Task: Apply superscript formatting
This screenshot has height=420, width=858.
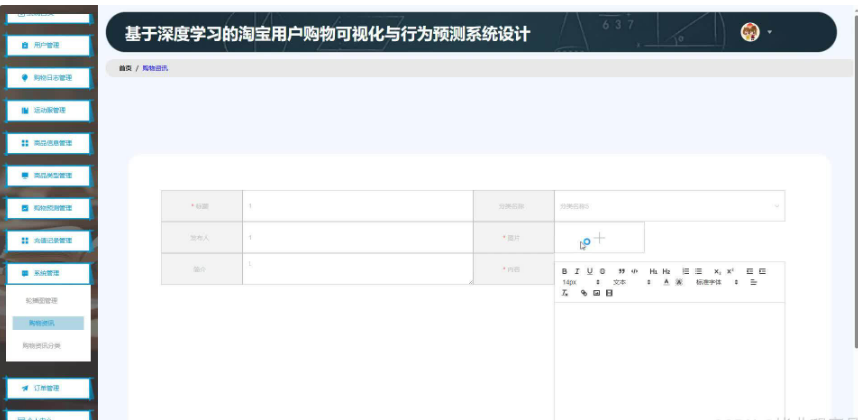Action: click(x=731, y=271)
